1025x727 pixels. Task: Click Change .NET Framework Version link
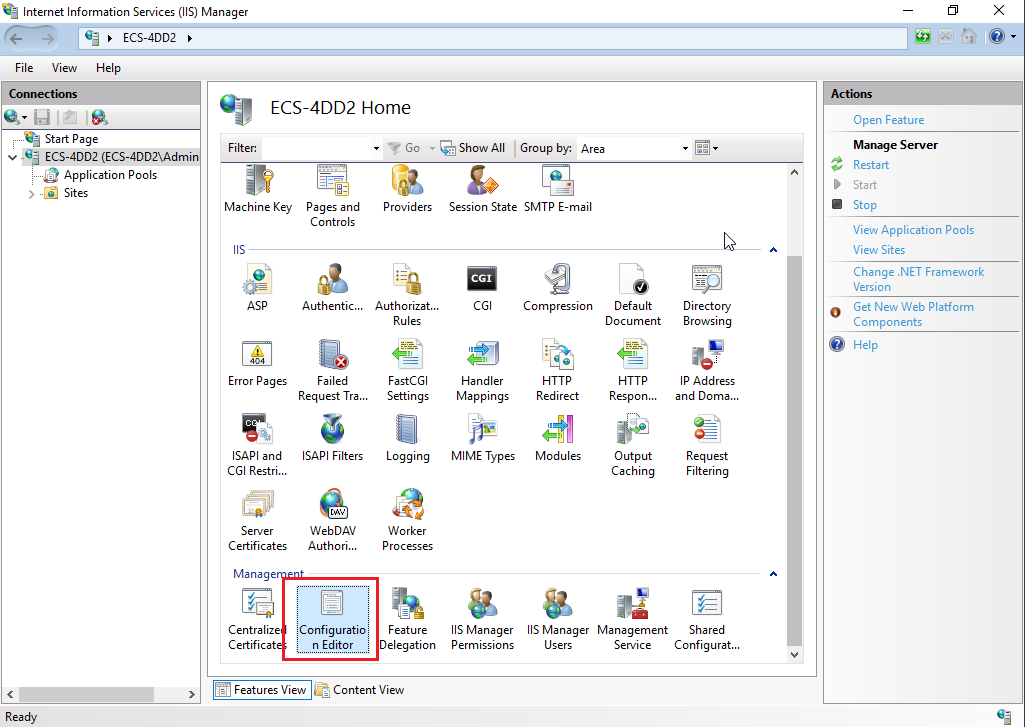tap(918, 279)
